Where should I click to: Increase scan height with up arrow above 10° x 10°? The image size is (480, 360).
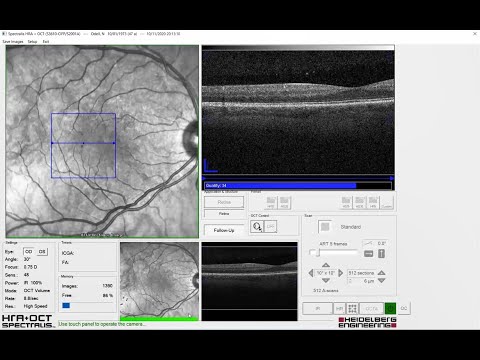tap(326, 265)
